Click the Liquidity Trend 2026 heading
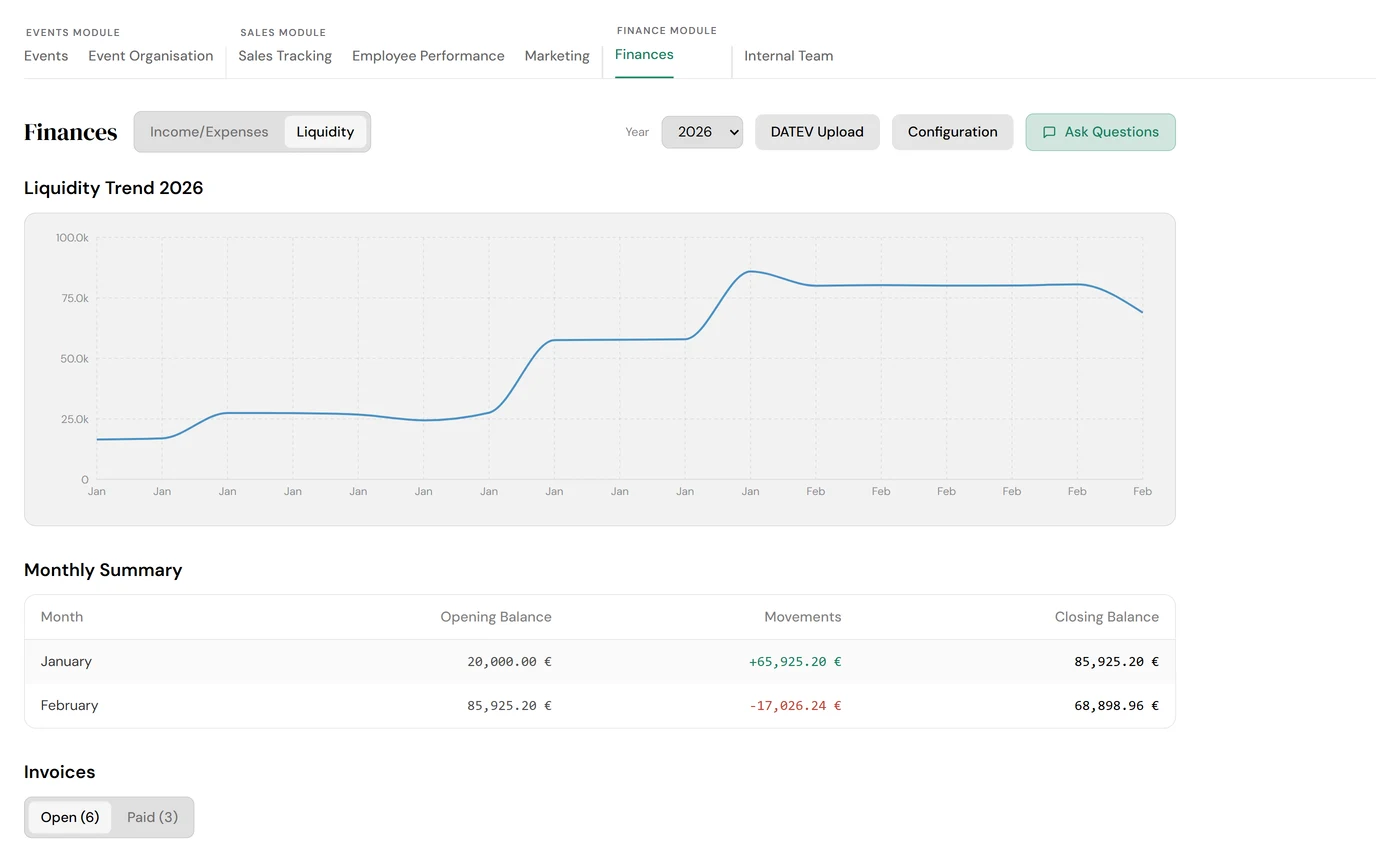This screenshot has height=847, width=1400. click(x=114, y=188)
